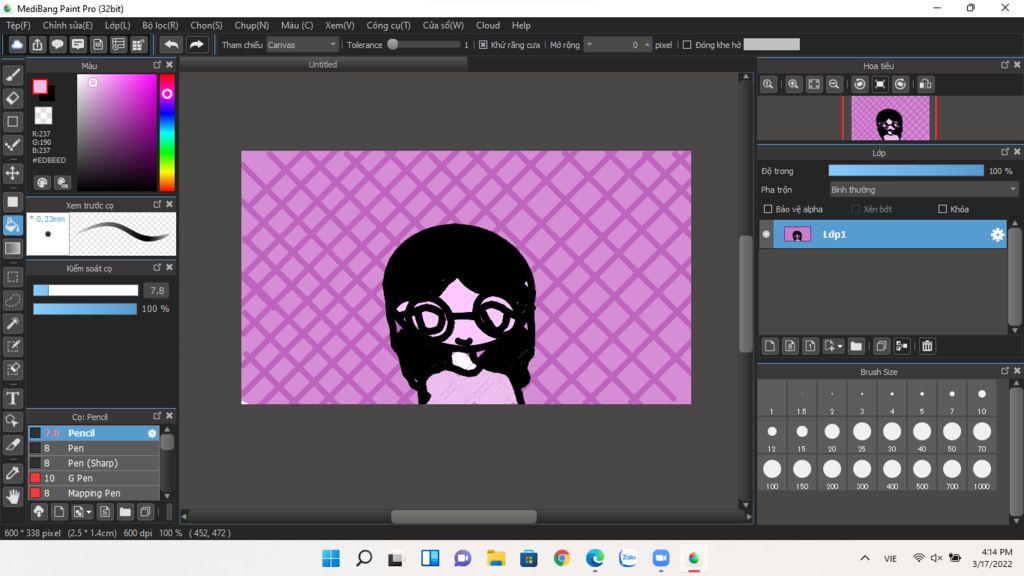Click the Redo arrow in toolbar
The height and width of the screenshot is (576, 1024).
coord(196,44)
